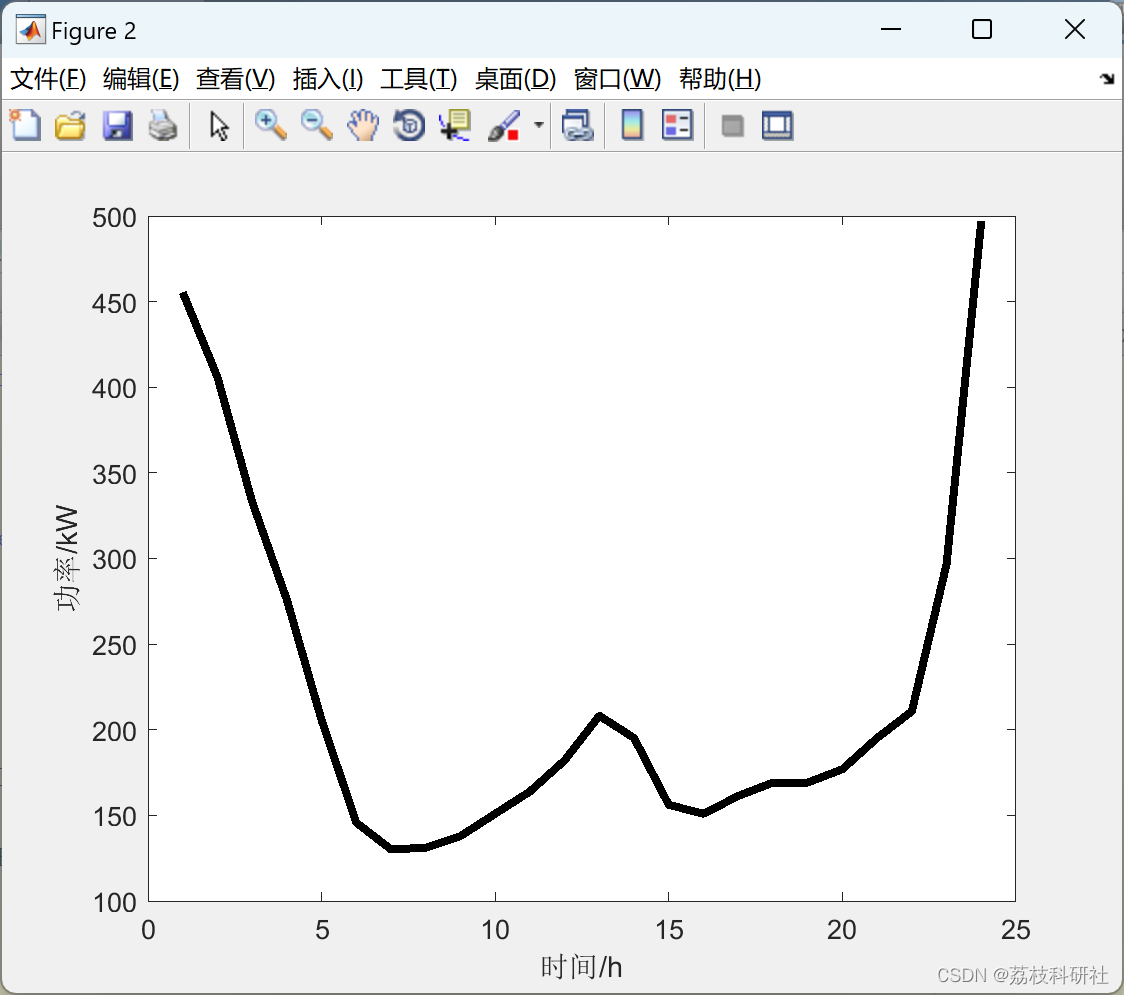Image resolution: width=1124 pixels, height=995 pixels.
Task: Click the x-axis tick label 10
Action: pyautogui.click(x=495, y=930)
